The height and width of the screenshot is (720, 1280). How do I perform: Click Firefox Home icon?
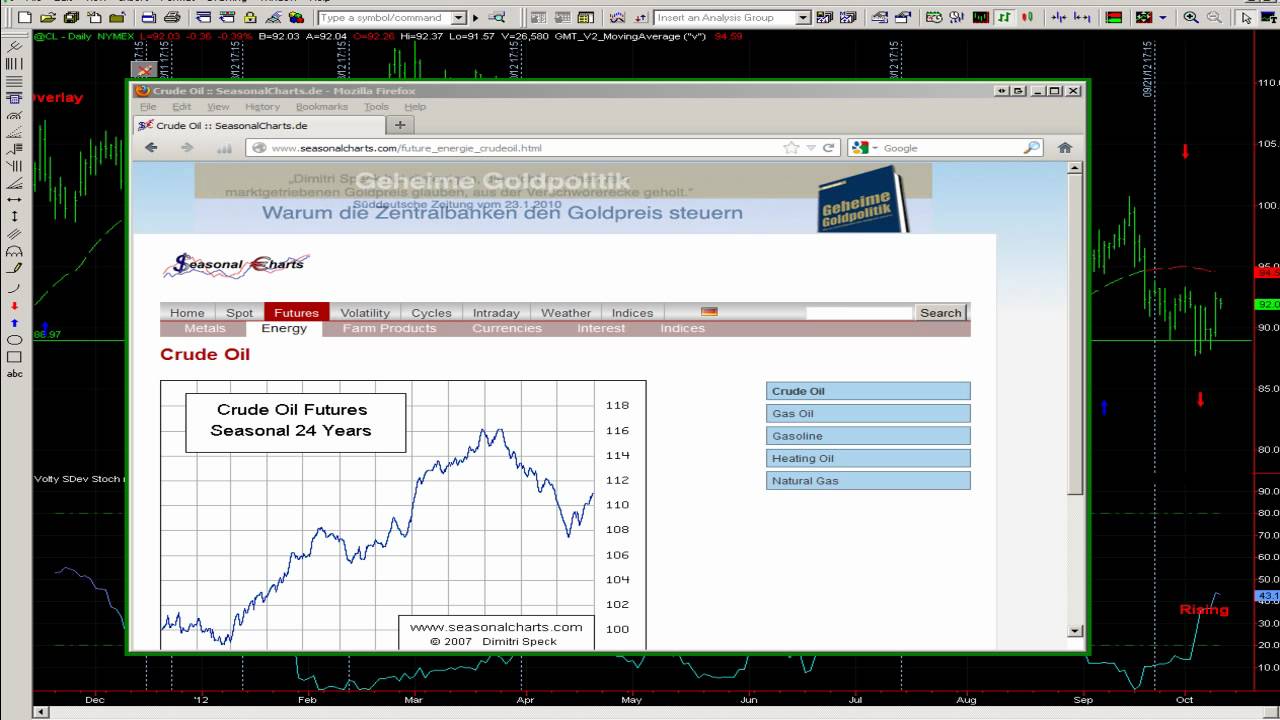pos(1065,147)
